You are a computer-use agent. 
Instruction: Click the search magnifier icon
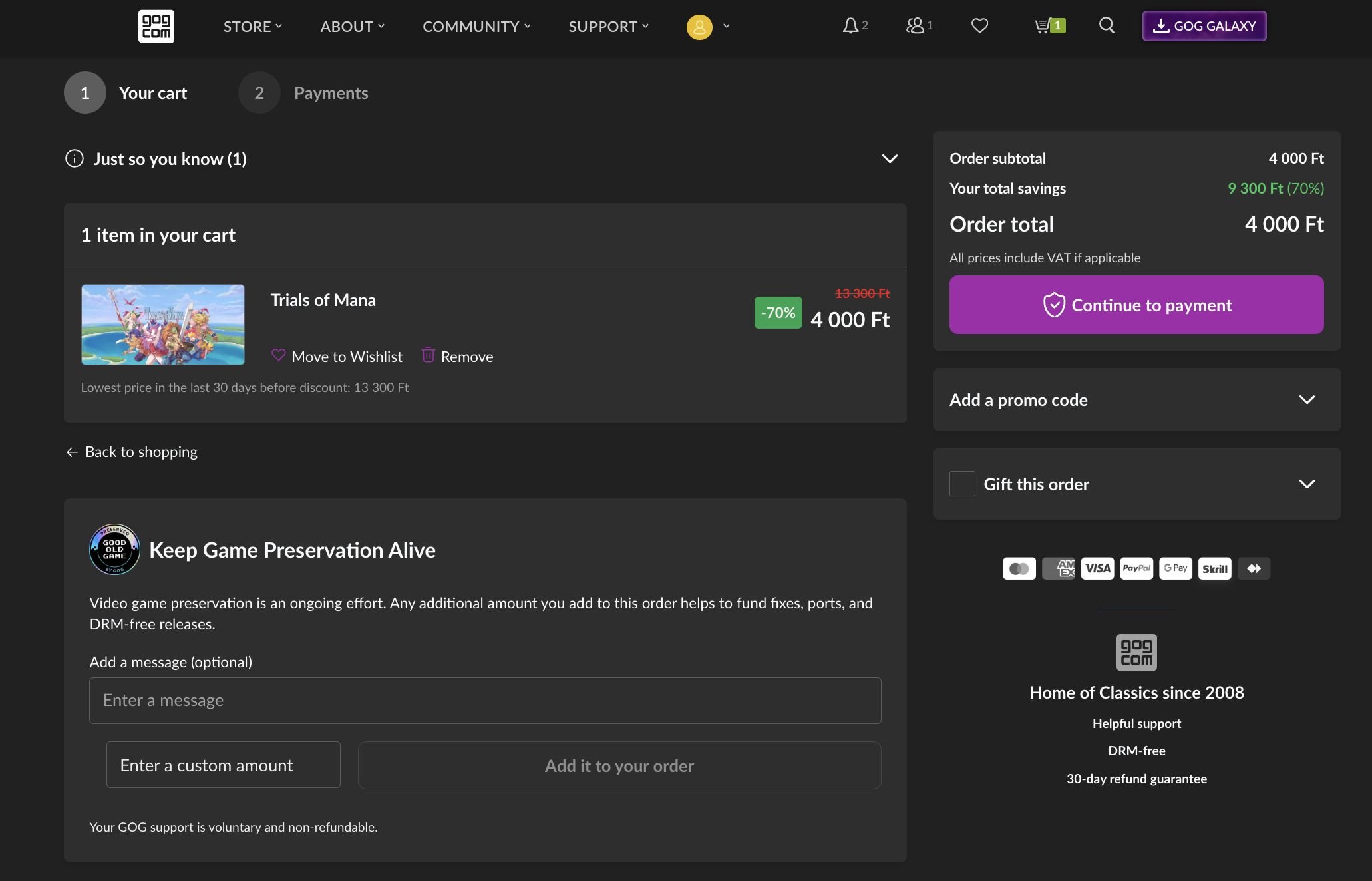click(x=1107, y=25)
